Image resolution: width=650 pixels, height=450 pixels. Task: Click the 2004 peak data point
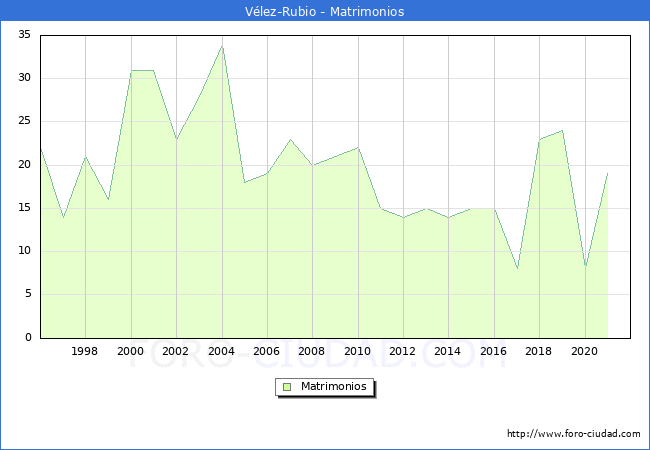222,46
